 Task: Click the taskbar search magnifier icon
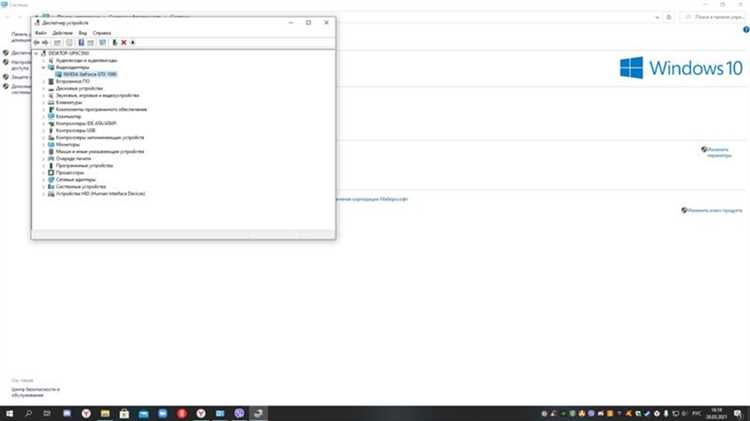28,413
